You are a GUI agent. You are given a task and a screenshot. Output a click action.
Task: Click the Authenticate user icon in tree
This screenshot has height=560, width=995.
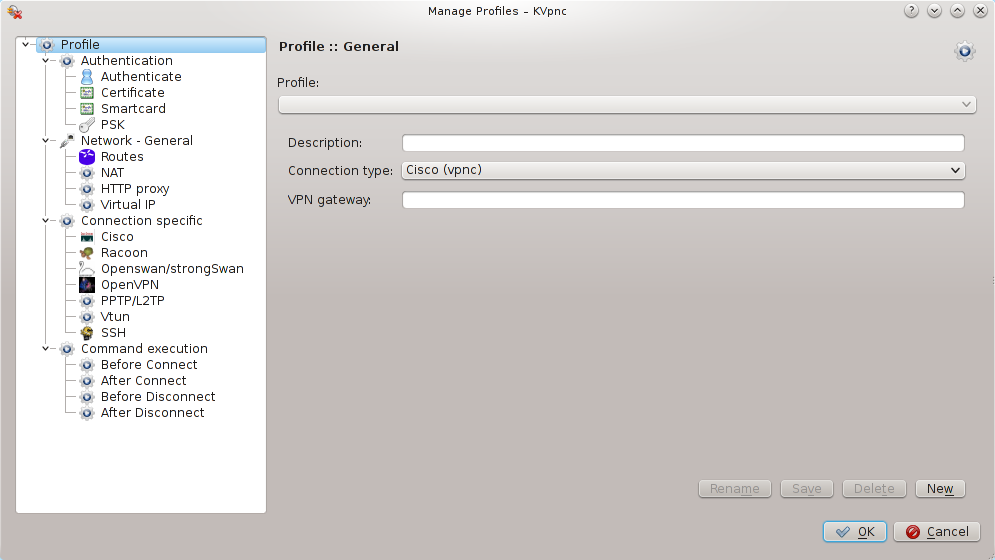pos(87,77)
